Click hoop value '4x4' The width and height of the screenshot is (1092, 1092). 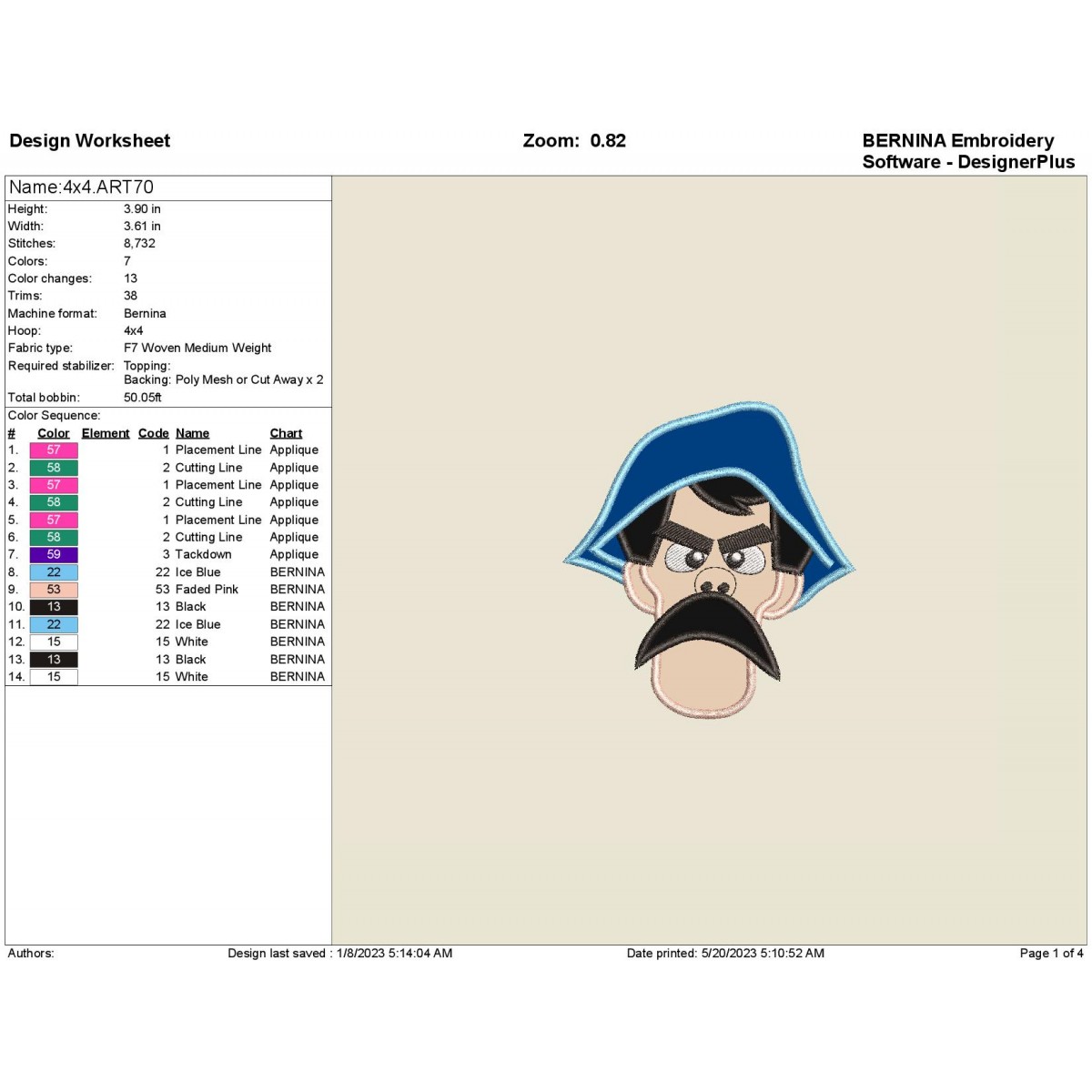tap(133, 330)
